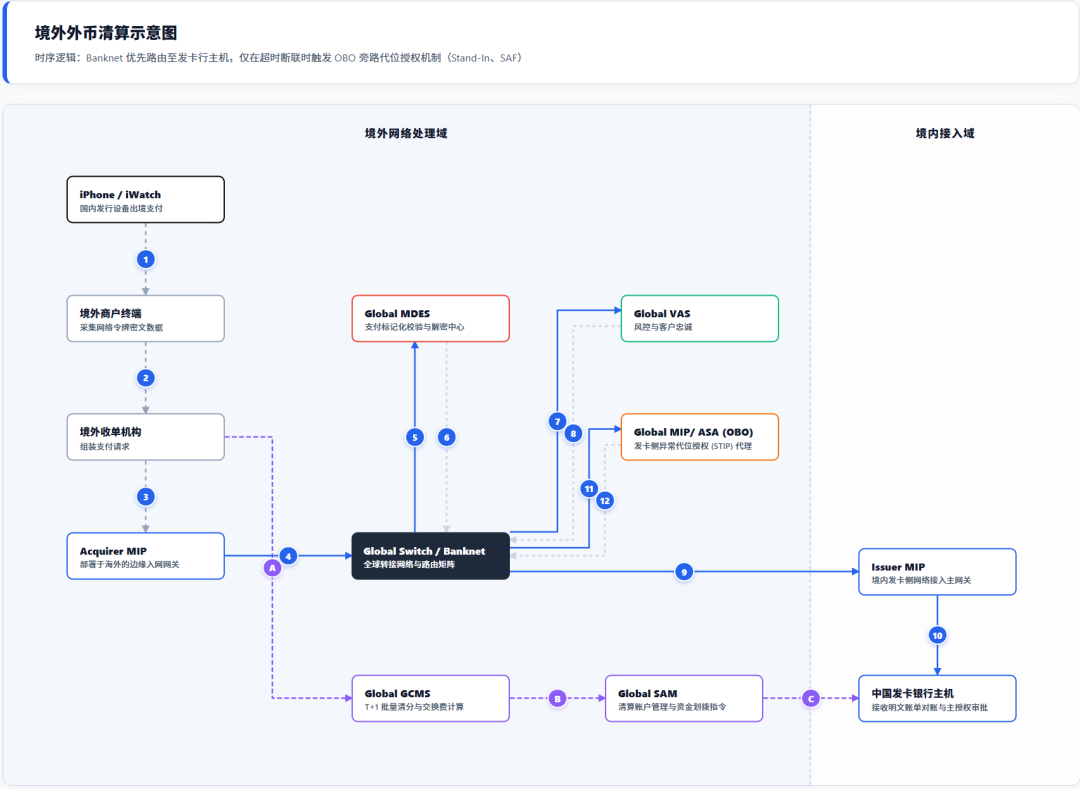Image resolution: width=1080 pixels, height=789 pixels.
Task: Select the Global MIP/ ASA (OBO) node
Action: coord(700,437)
